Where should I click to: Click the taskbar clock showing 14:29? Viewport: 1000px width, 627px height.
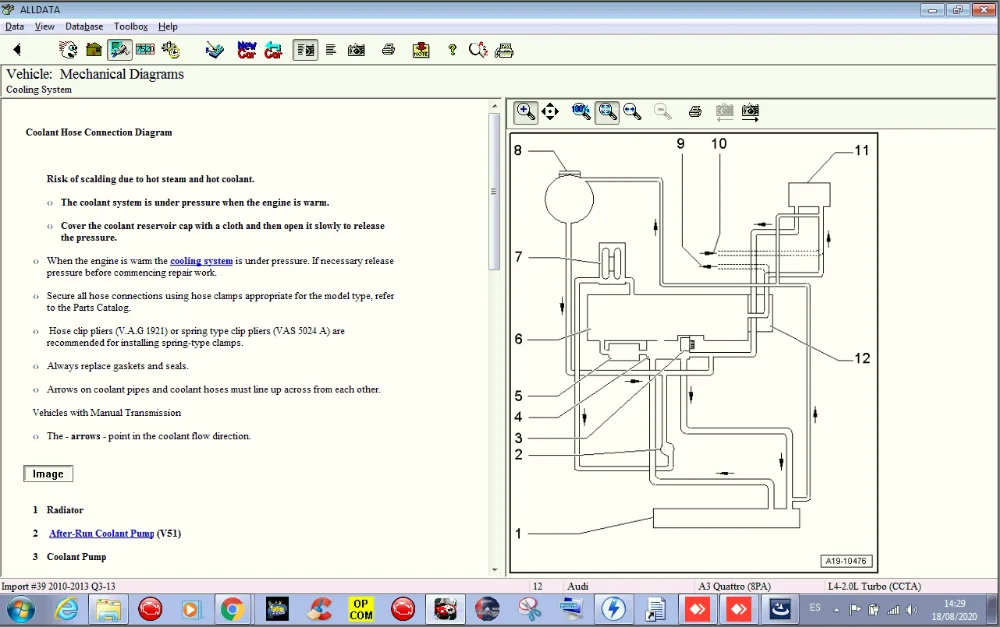pyautogui.click(x=955, y=610)
